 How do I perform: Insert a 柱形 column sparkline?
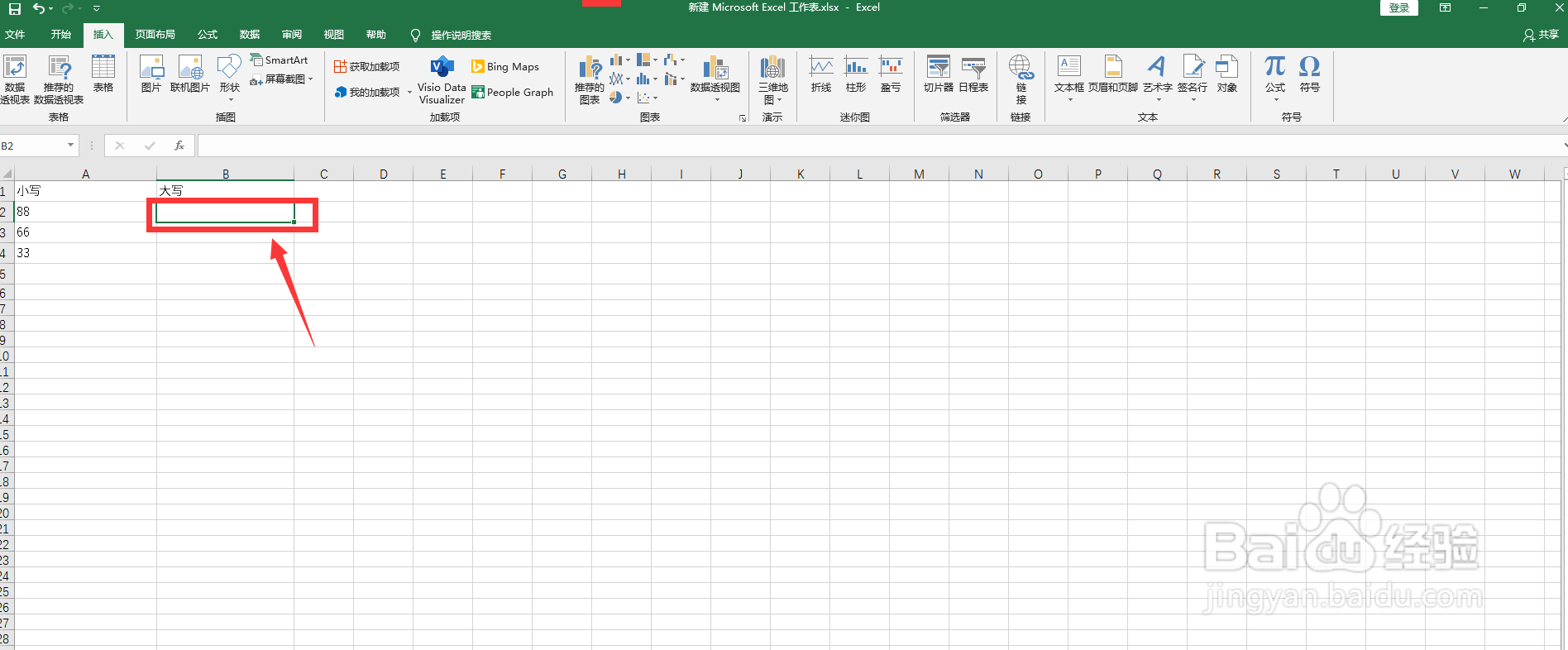click(x=856, y=74)
